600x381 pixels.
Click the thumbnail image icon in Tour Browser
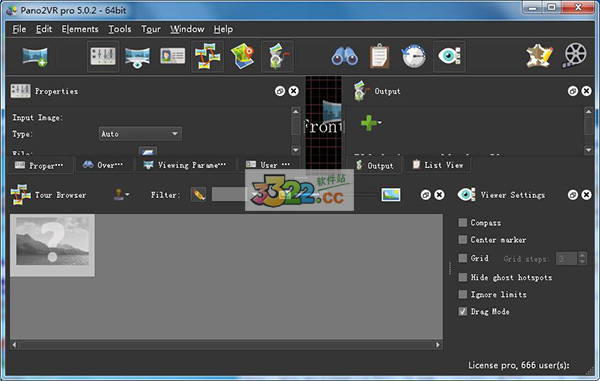pyautogui.click(x=391, y=195)
